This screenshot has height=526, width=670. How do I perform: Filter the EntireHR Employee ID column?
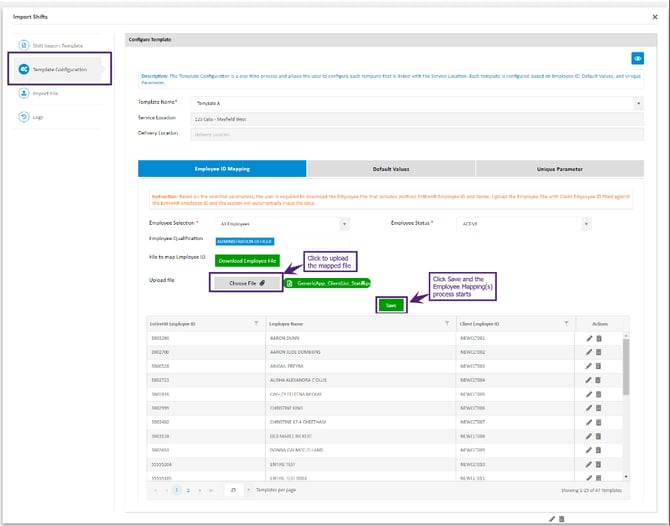point(256,323)
